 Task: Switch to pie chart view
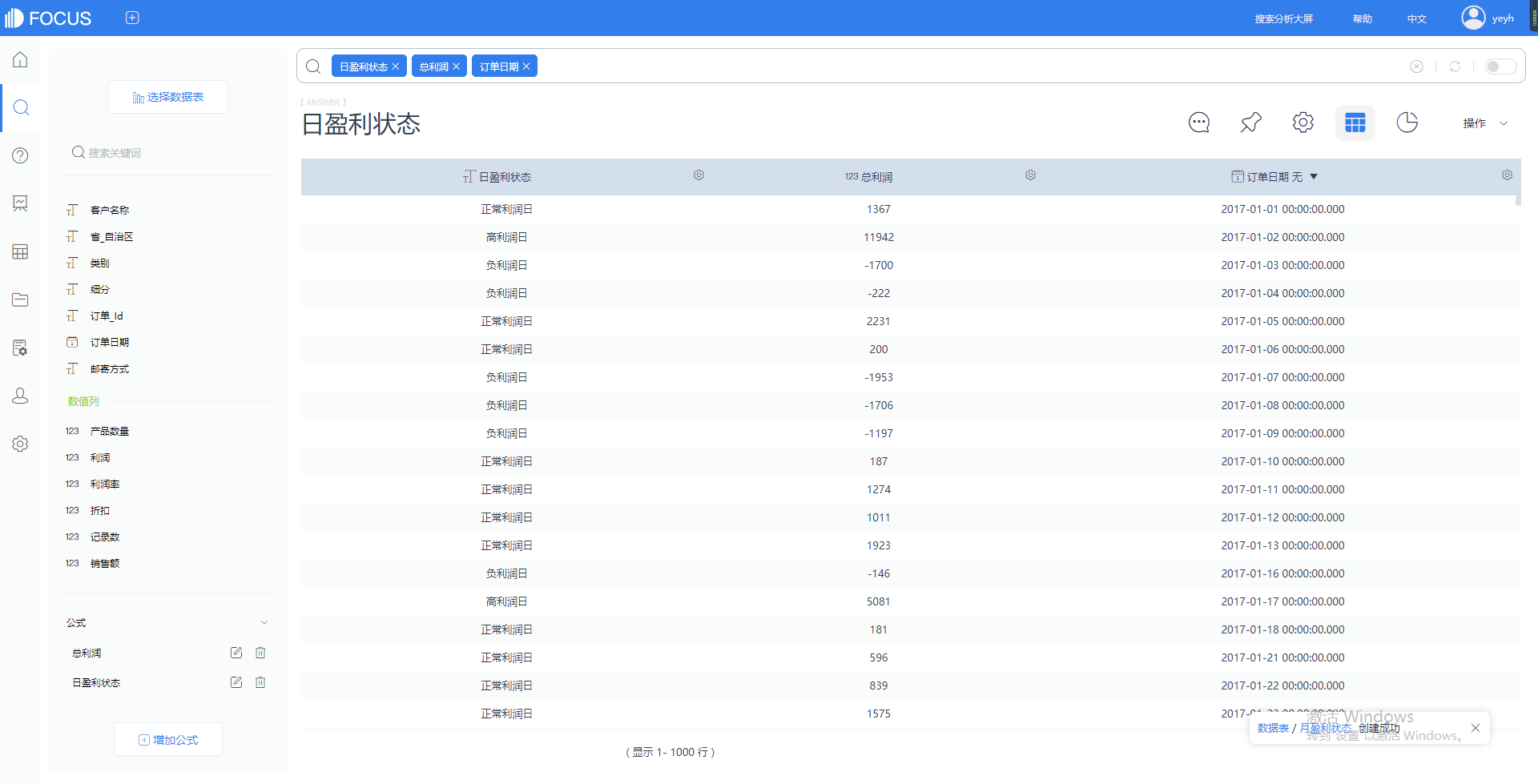(x=1407, y=123)
